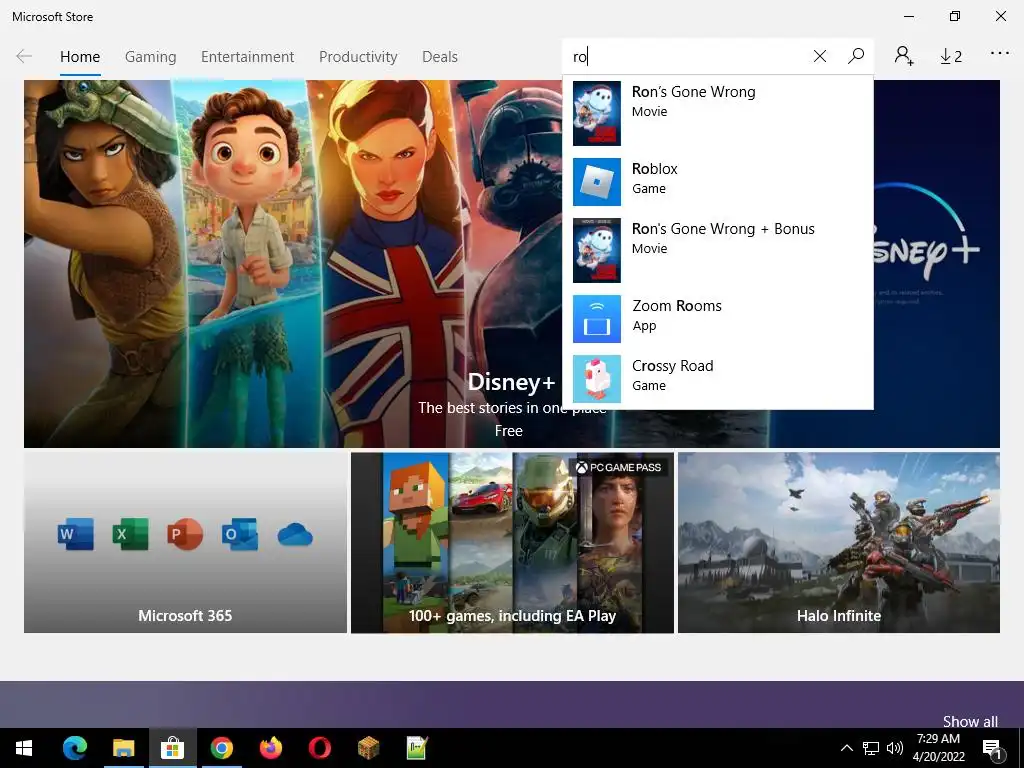Select the 'Roblox' suggestion text
The height and width of the screenshot is (768, 1024).
(x=654, y=168)
